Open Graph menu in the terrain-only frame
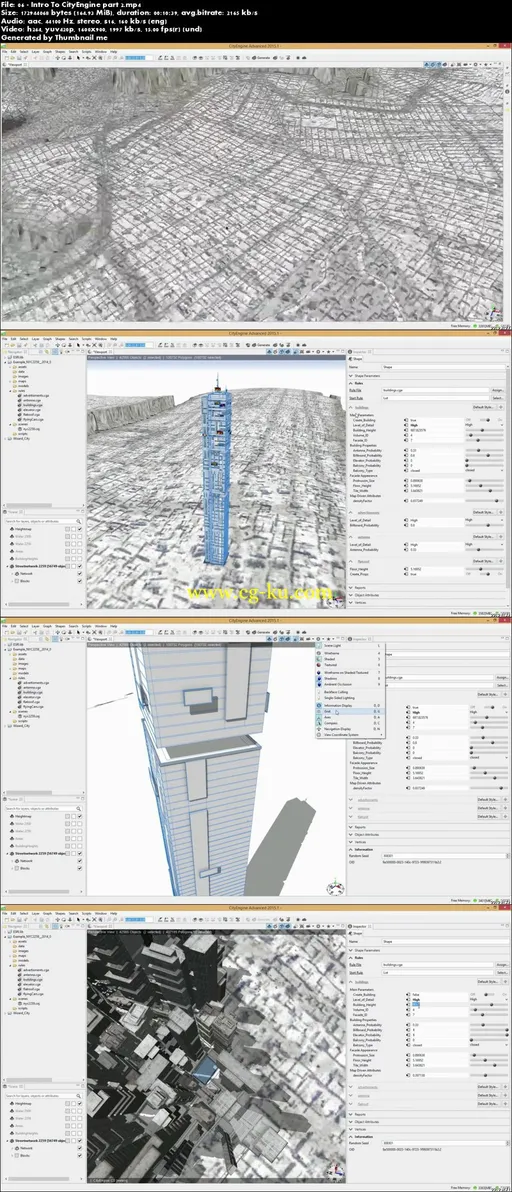 point(47,52)
